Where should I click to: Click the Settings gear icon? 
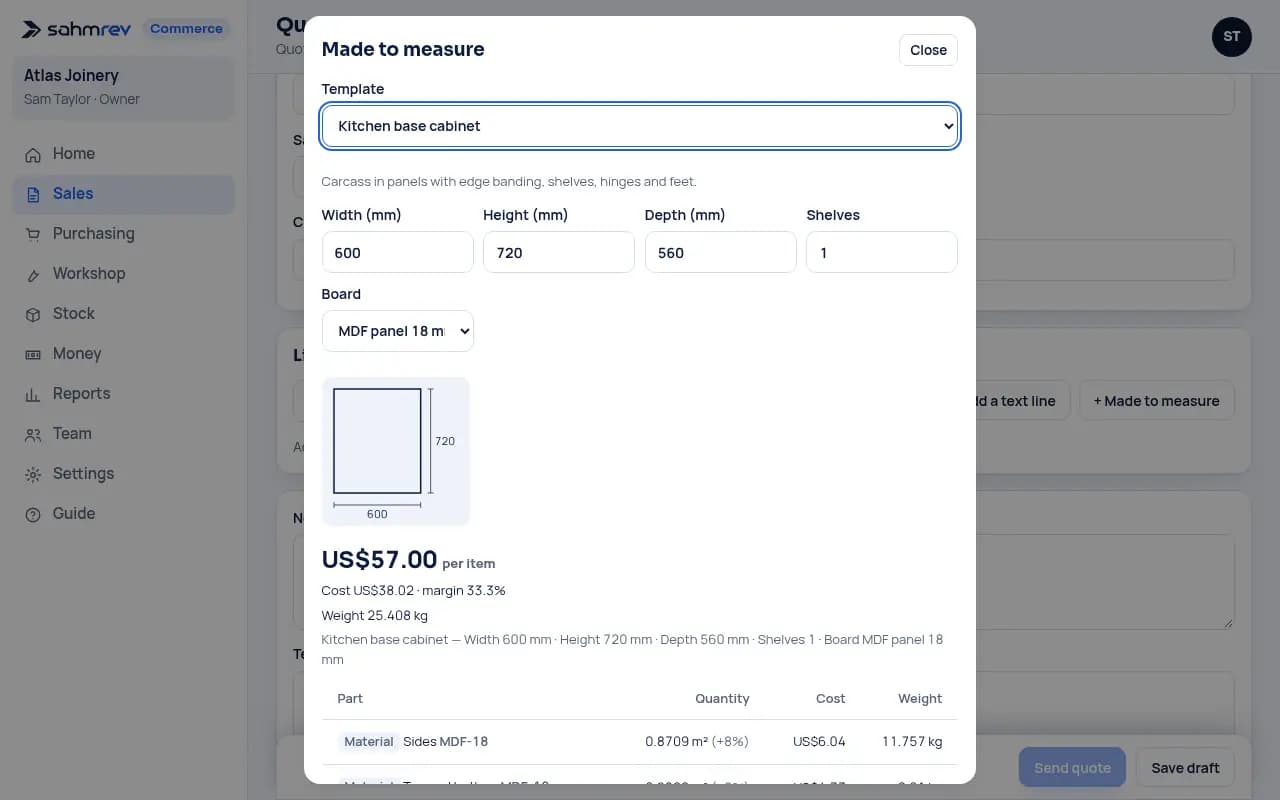33,474
